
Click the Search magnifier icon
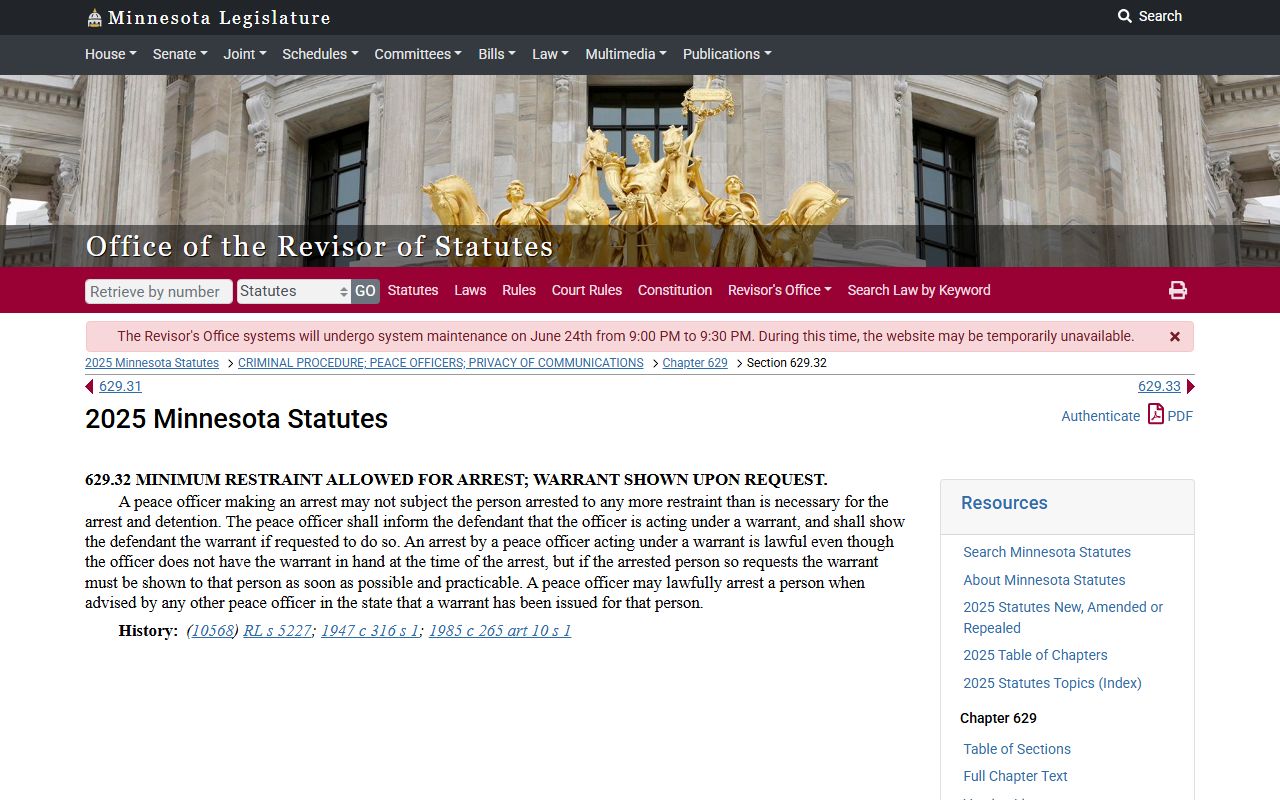[1125, 16]
